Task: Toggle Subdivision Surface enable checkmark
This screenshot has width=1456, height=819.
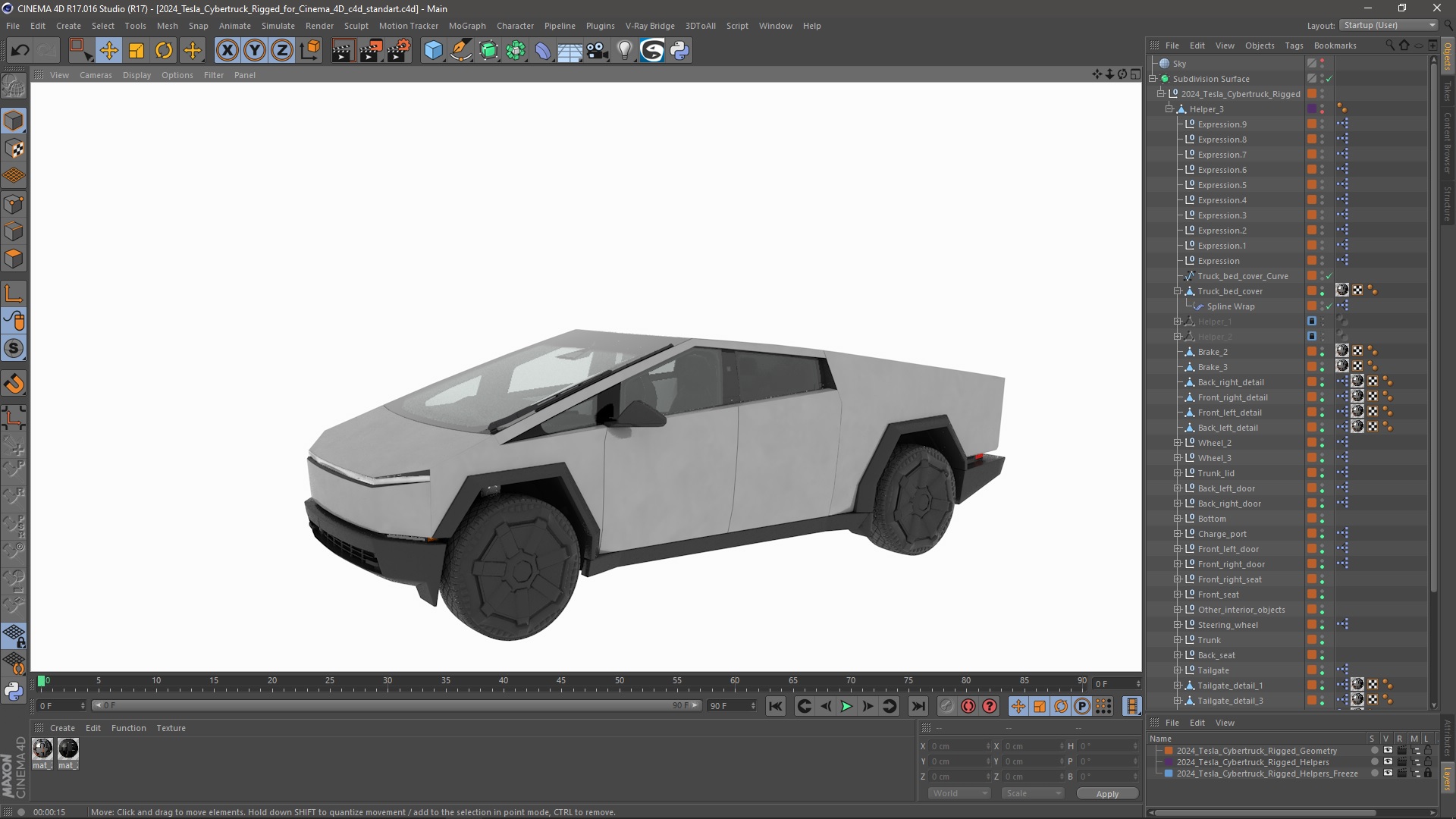Action: (x=1329, y=79)
